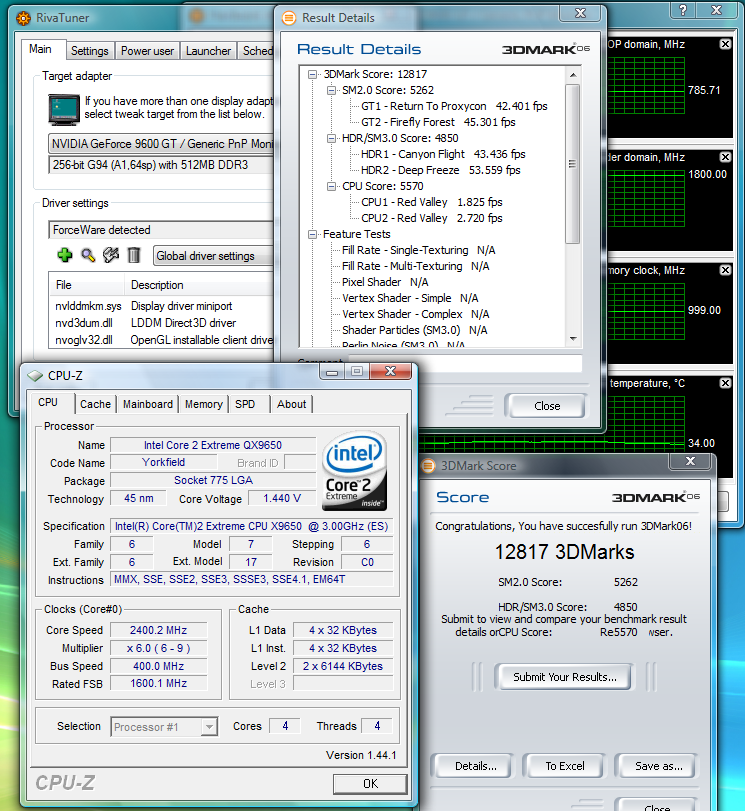Open the Processor #1 selection dropdown
Image resolution: width=745 pixels, height=811 pixels.
click(209, 727)
